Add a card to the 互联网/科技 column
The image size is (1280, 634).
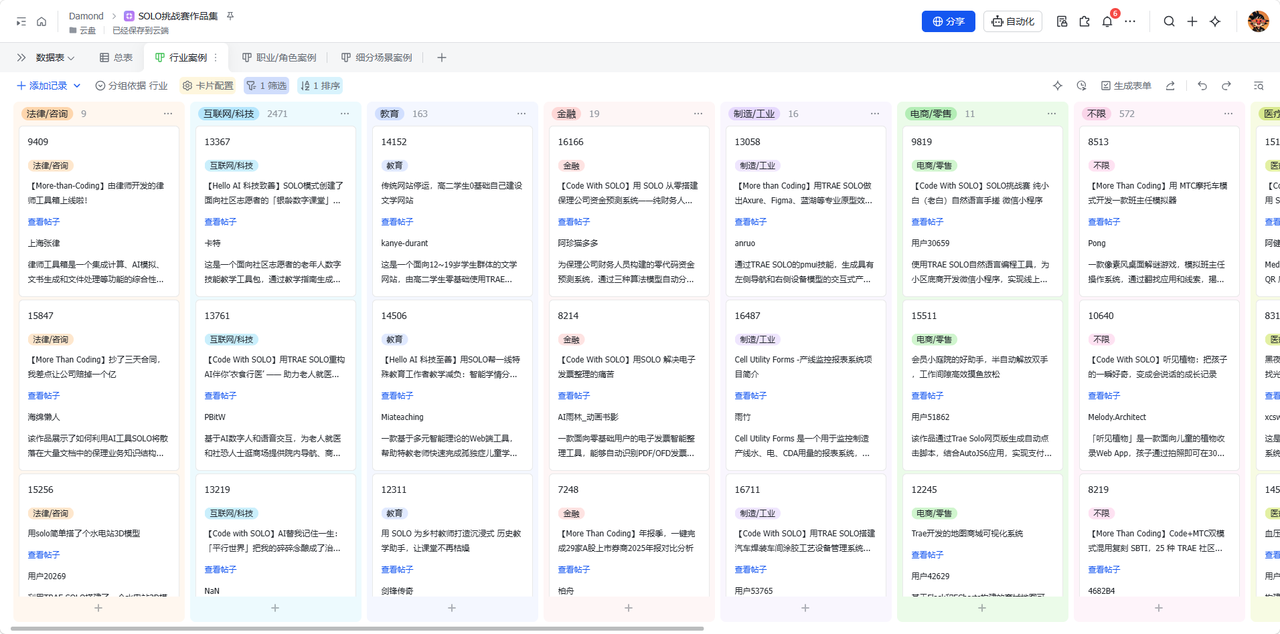coord(275,608)
